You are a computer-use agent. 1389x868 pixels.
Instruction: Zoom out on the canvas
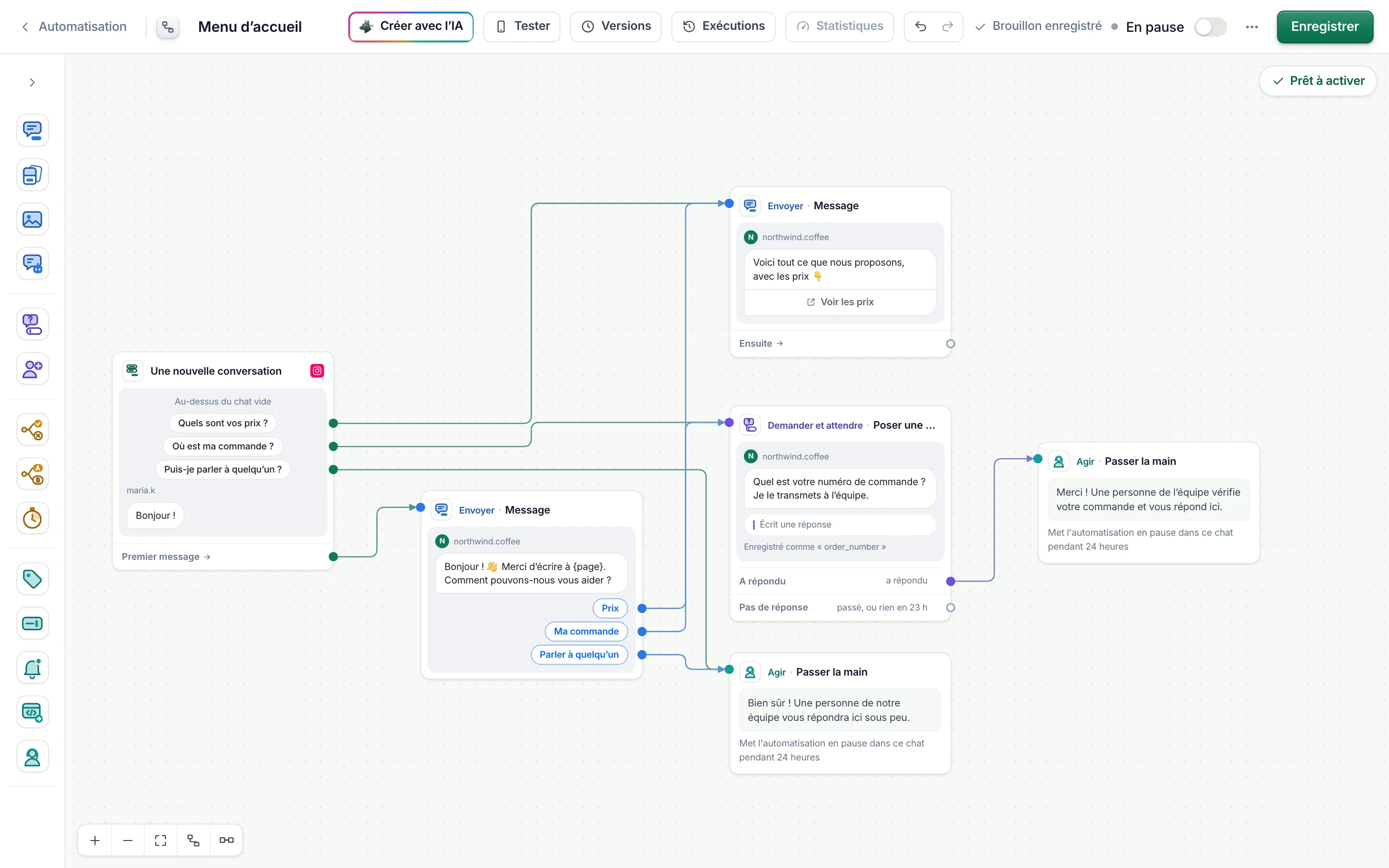128,841
